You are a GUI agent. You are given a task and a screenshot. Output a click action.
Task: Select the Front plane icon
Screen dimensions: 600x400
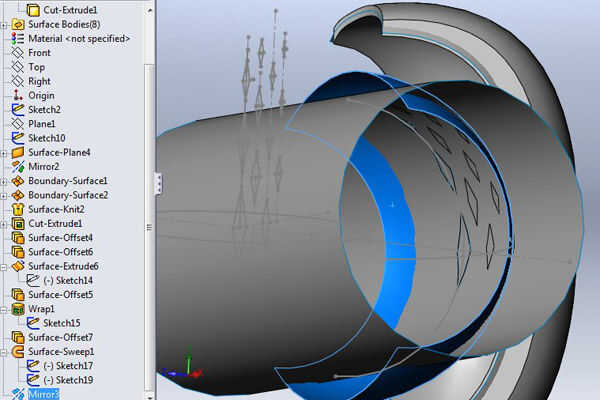tap(18, 53)
